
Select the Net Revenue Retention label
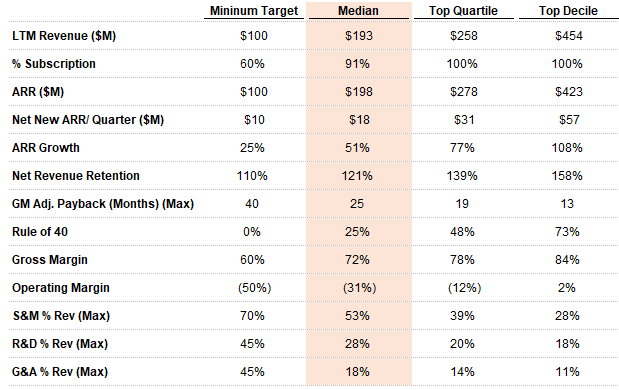[76, 176]
